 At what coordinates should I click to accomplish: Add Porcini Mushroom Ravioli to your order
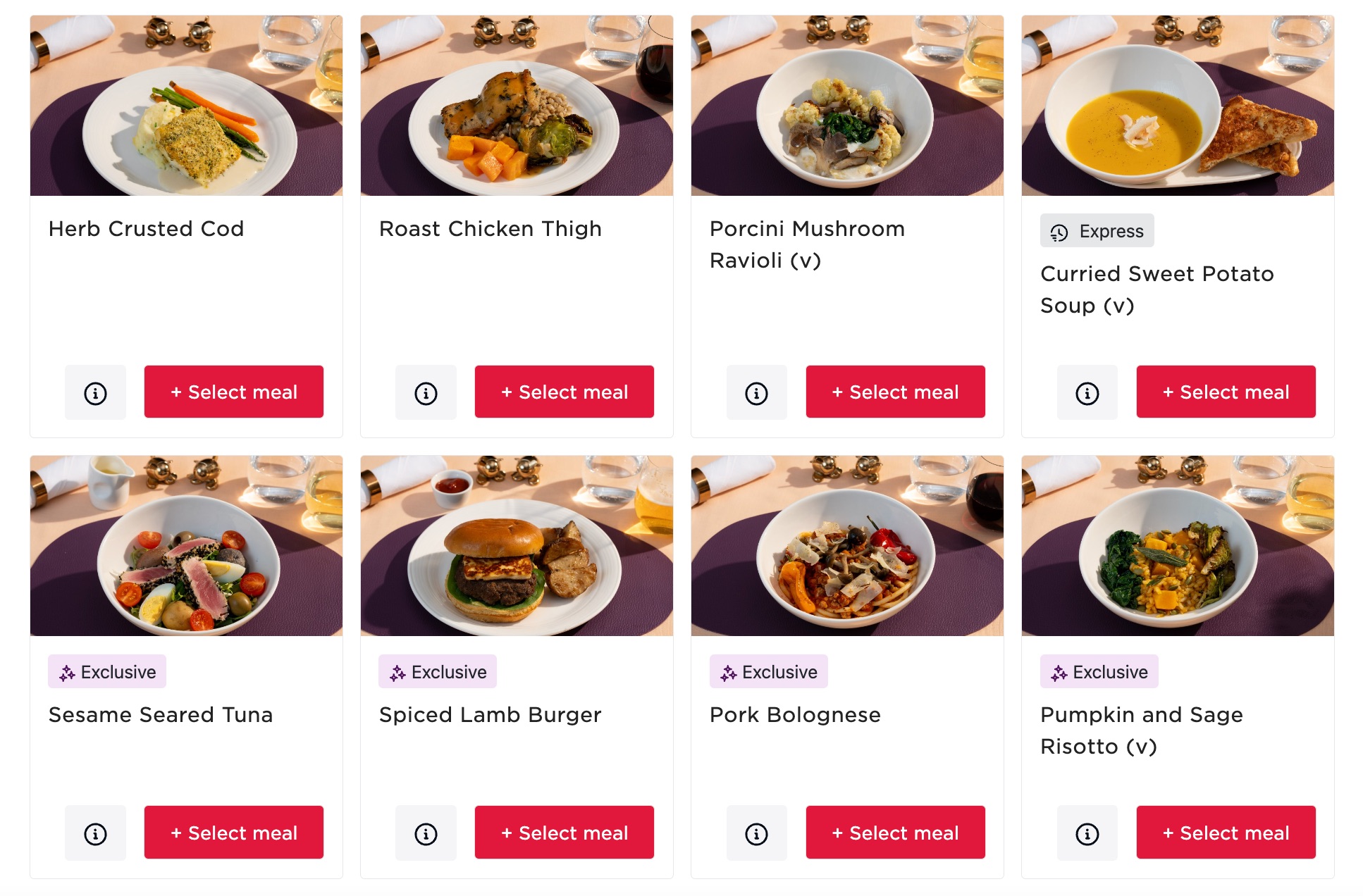click(x=895, y=392)
